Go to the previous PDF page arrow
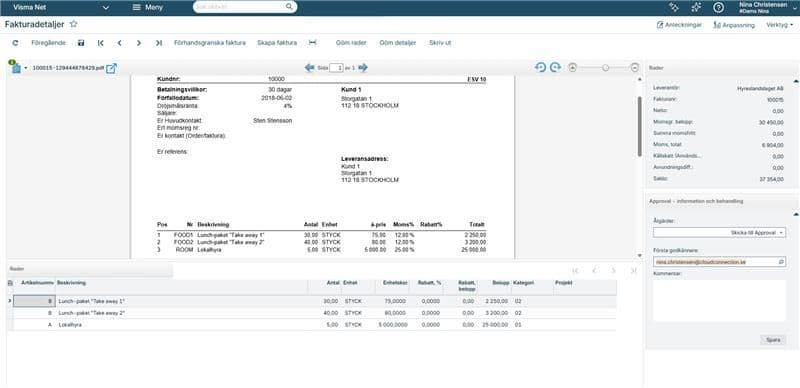This screenshot has width=800, height=388. tap(309, 67)
